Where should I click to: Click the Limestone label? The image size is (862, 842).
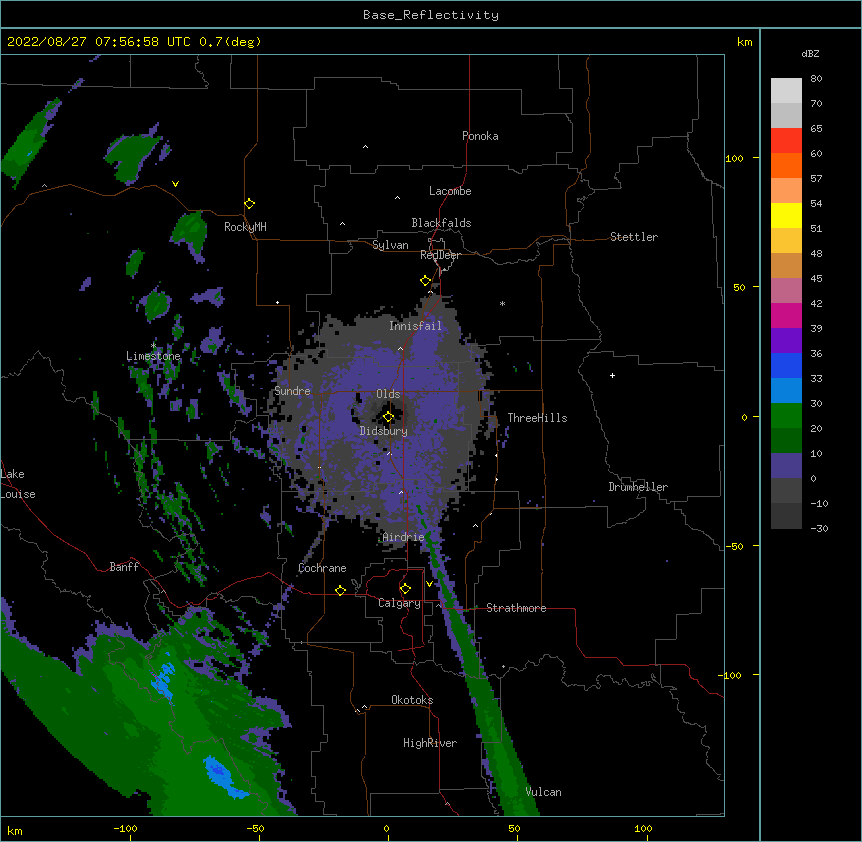tap(153, 356)
